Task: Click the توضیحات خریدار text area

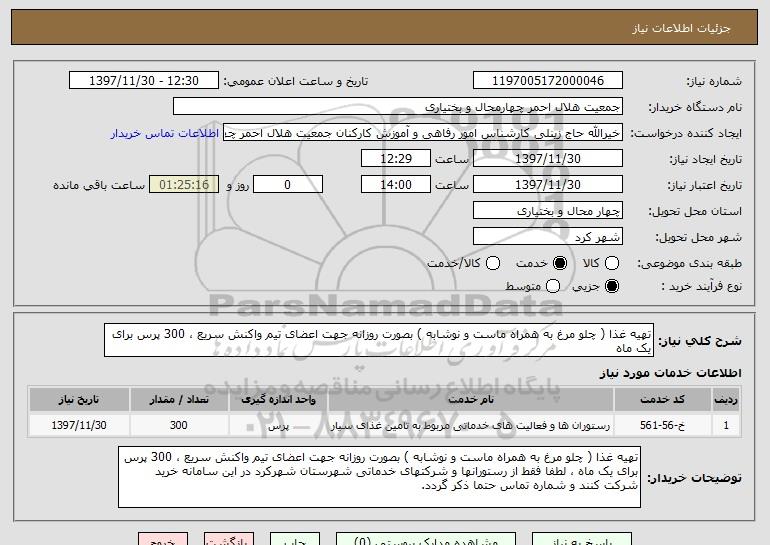Action: (379, 477)
